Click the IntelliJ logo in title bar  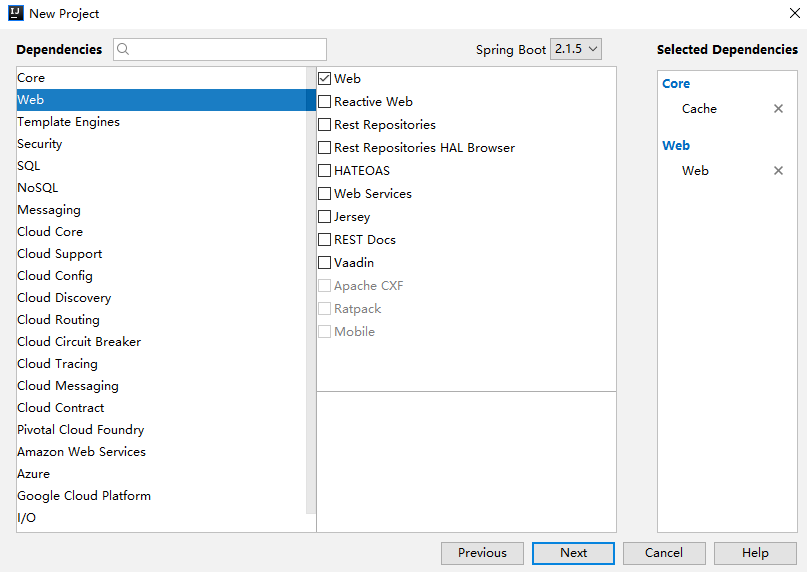pyautogui.click(x=15, y=13)
